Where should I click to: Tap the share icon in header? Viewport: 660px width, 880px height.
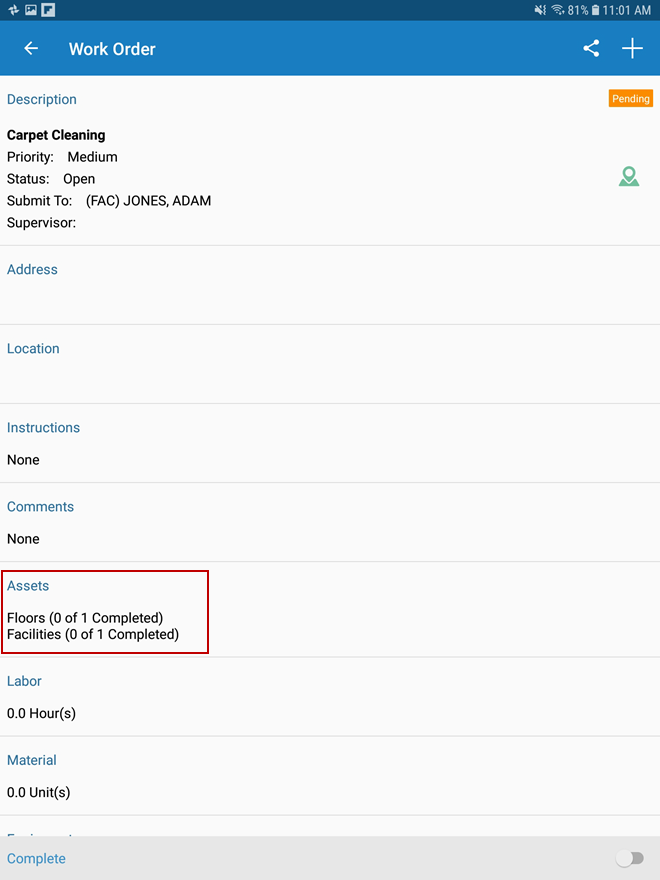coord(591,48)
